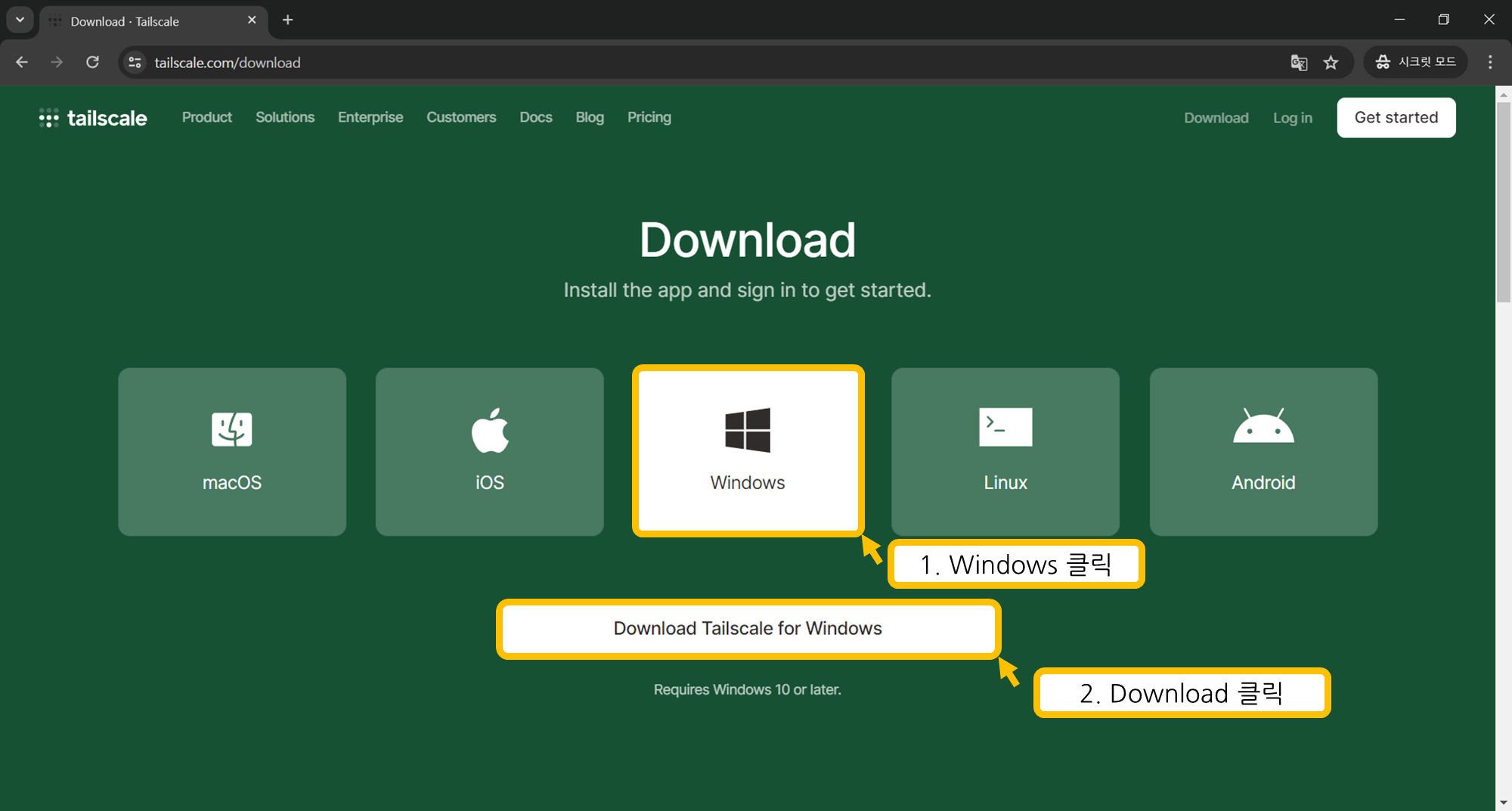Open the Enterprise nav item
Screen dimensions: 1512x811
click(x=370, y=117)
